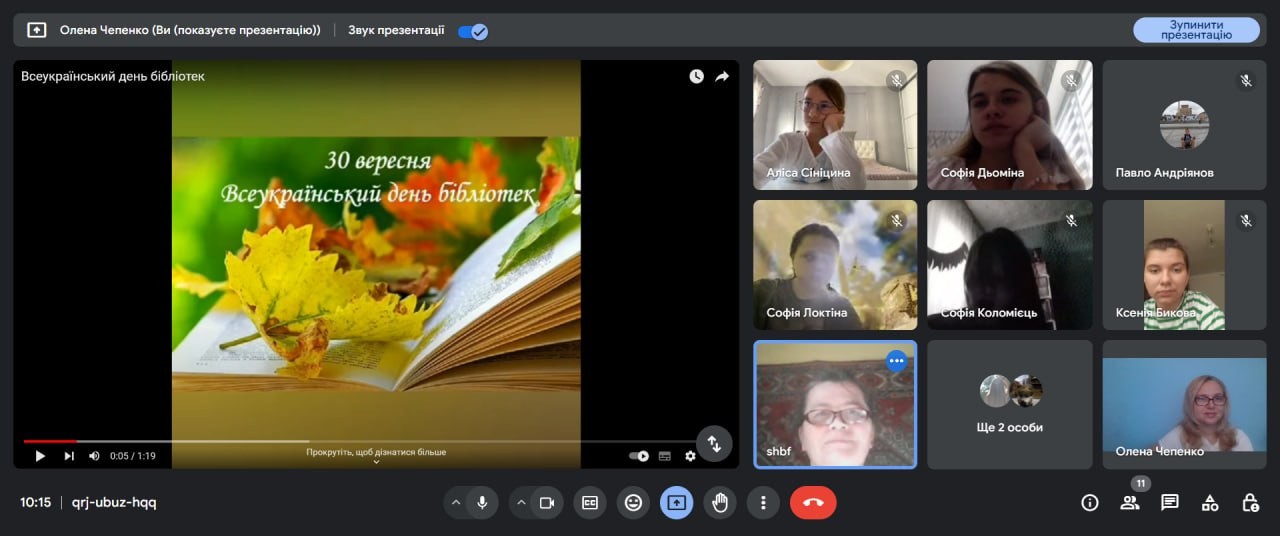This screenshot has height=536, width=1280.
Task: Expand microphone audio settings chevron
Action: point(456,503)
